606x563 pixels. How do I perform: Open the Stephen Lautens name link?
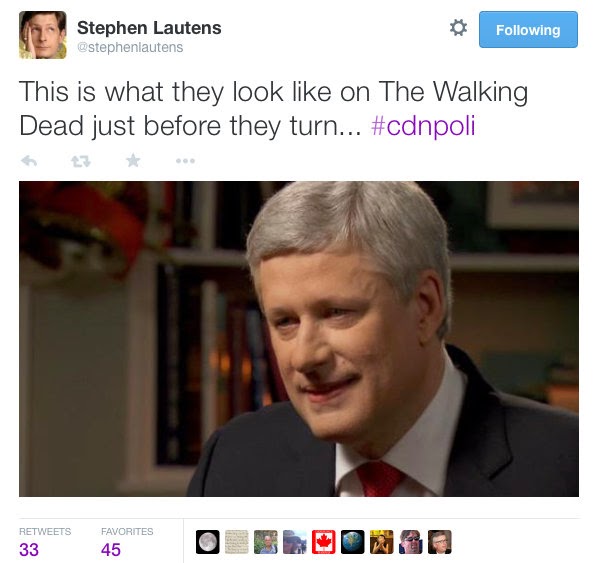(x=149, y=27)
